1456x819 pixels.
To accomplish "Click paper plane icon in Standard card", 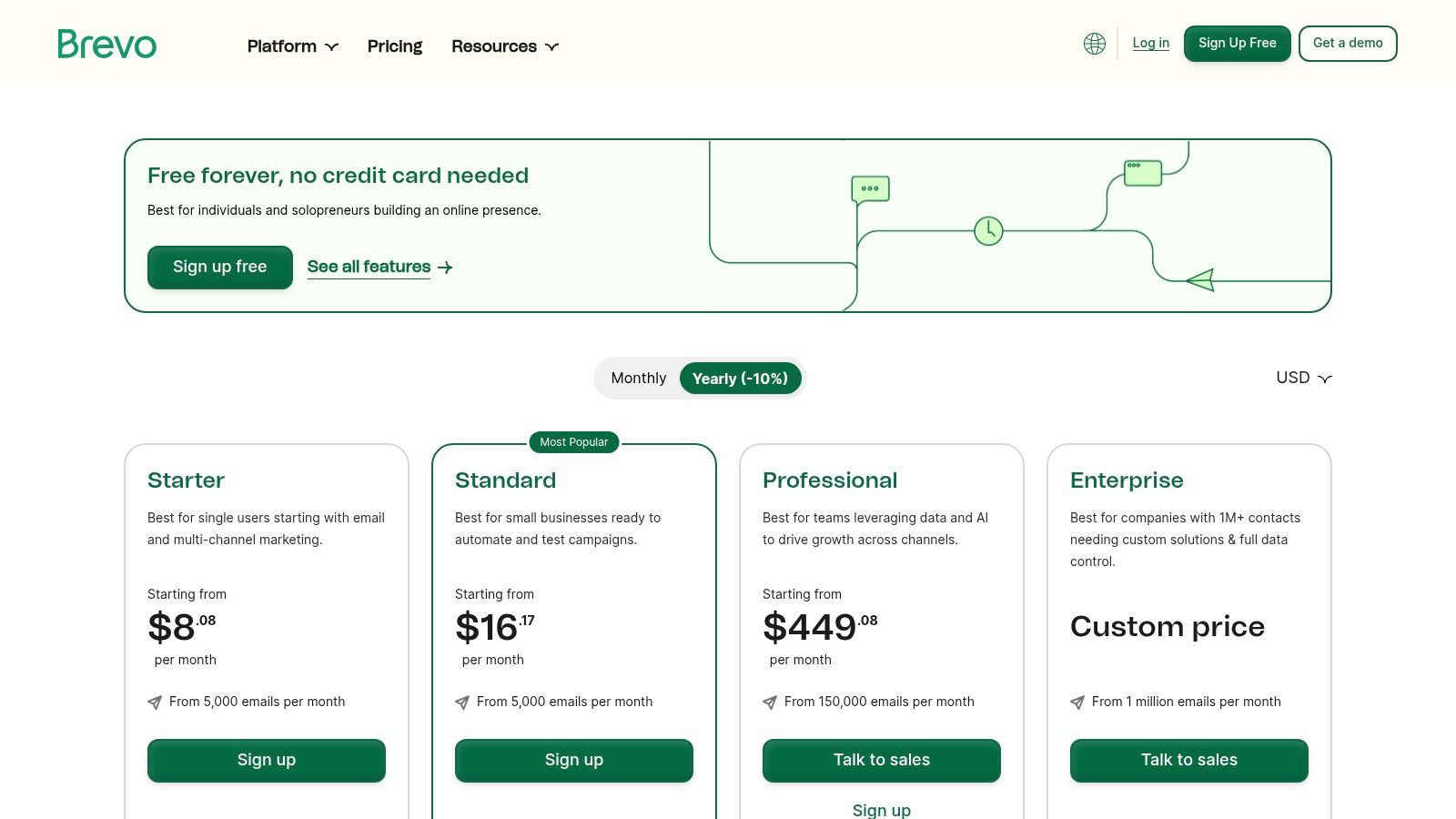I will 462,703.
